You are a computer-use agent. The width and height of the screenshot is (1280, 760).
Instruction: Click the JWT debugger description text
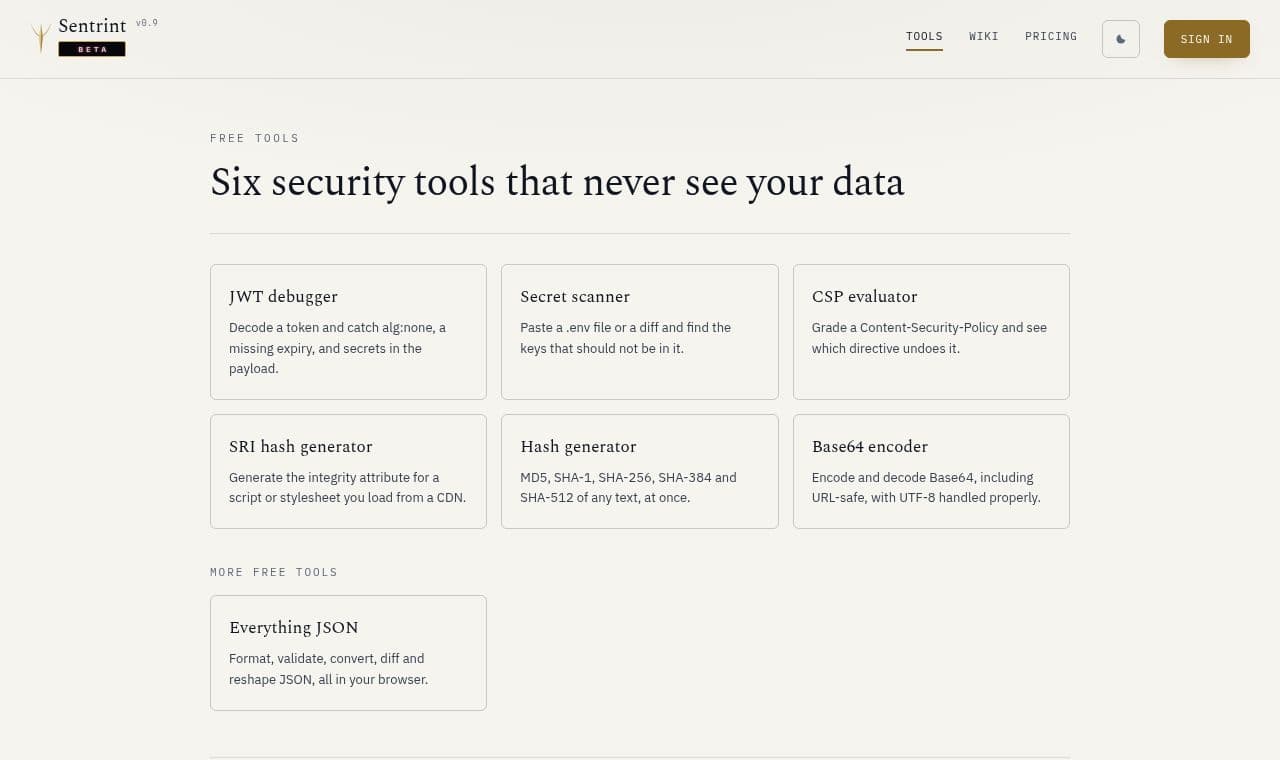tap(338, 348)
